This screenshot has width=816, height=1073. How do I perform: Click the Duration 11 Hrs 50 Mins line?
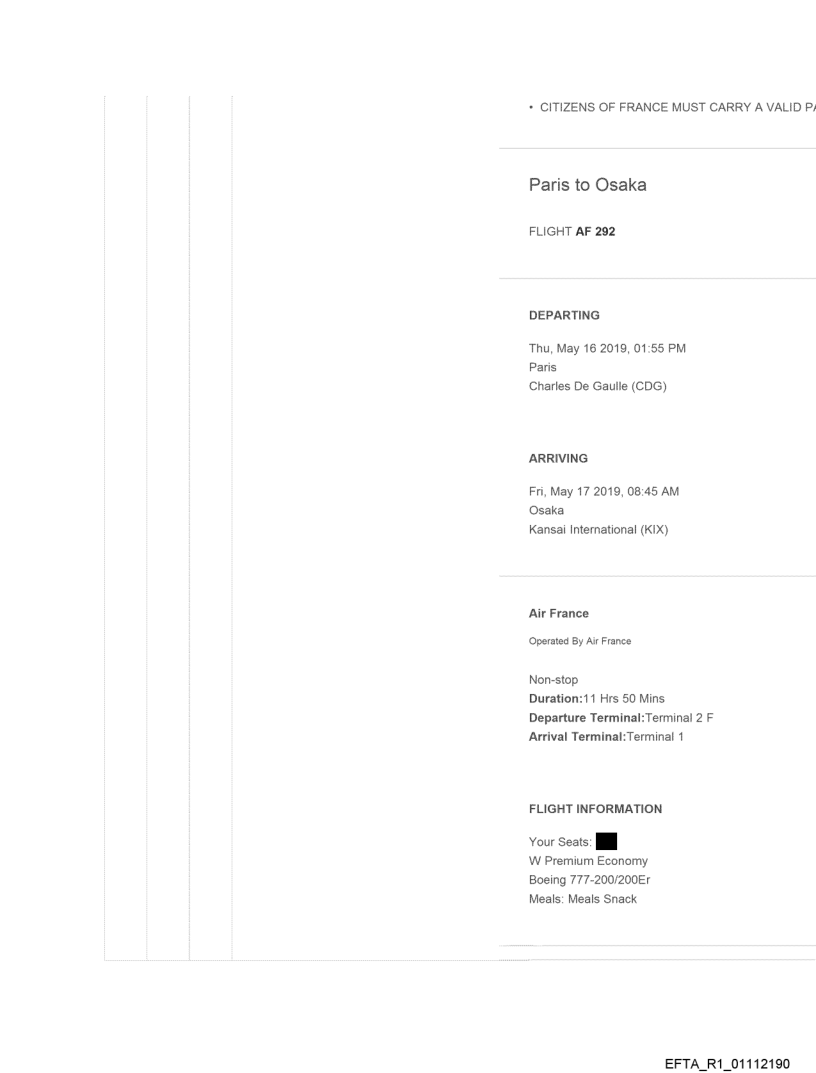(x=597, y=698)
